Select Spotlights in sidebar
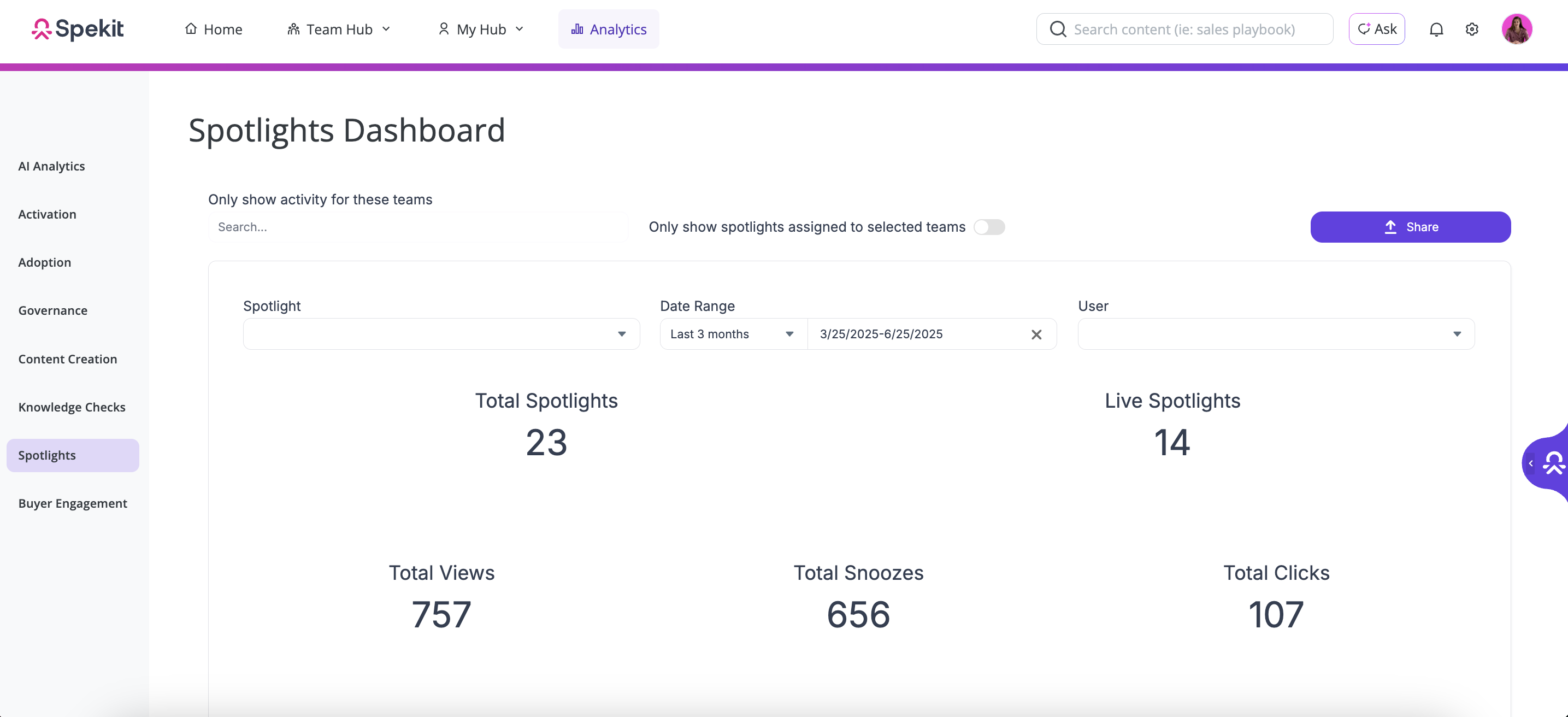The image size is (1568, 717). point(73,455)
